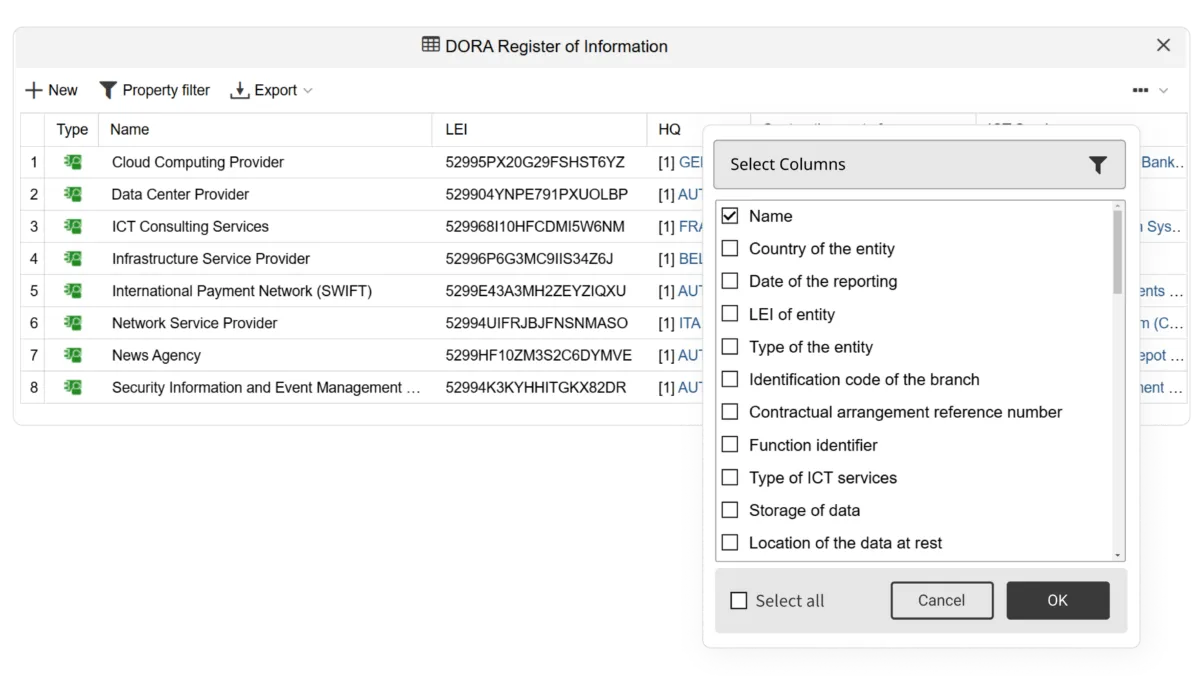Click the table icon beside DORA Register title
Screen dimensions: 1200x676
pos(431,45)
